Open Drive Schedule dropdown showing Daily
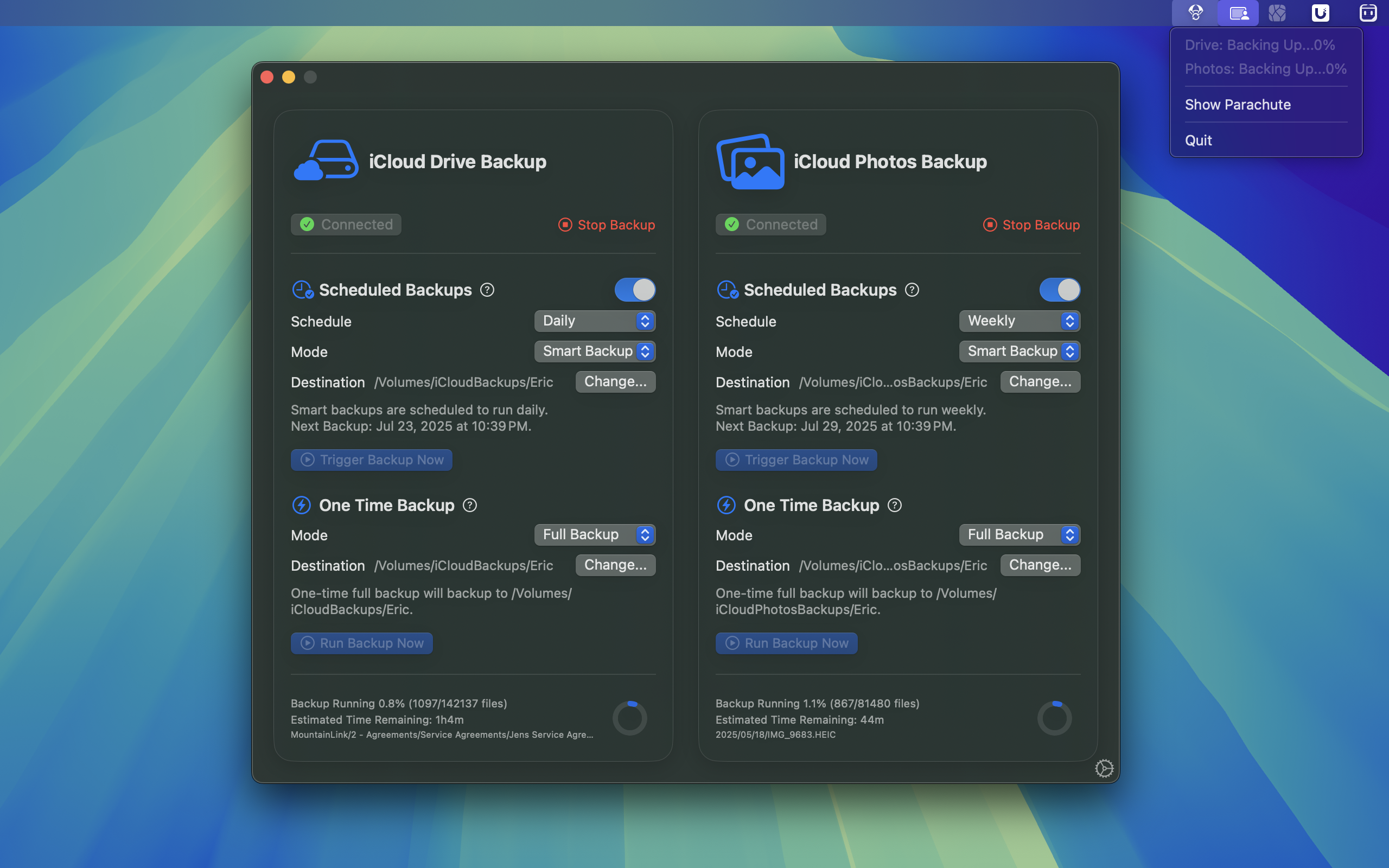Viewport: 1389px width, 868px height. tap(595, 321)
